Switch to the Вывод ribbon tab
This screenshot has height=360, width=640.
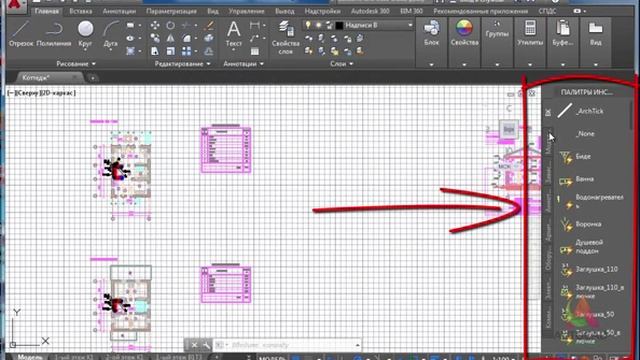pos(284,11)
